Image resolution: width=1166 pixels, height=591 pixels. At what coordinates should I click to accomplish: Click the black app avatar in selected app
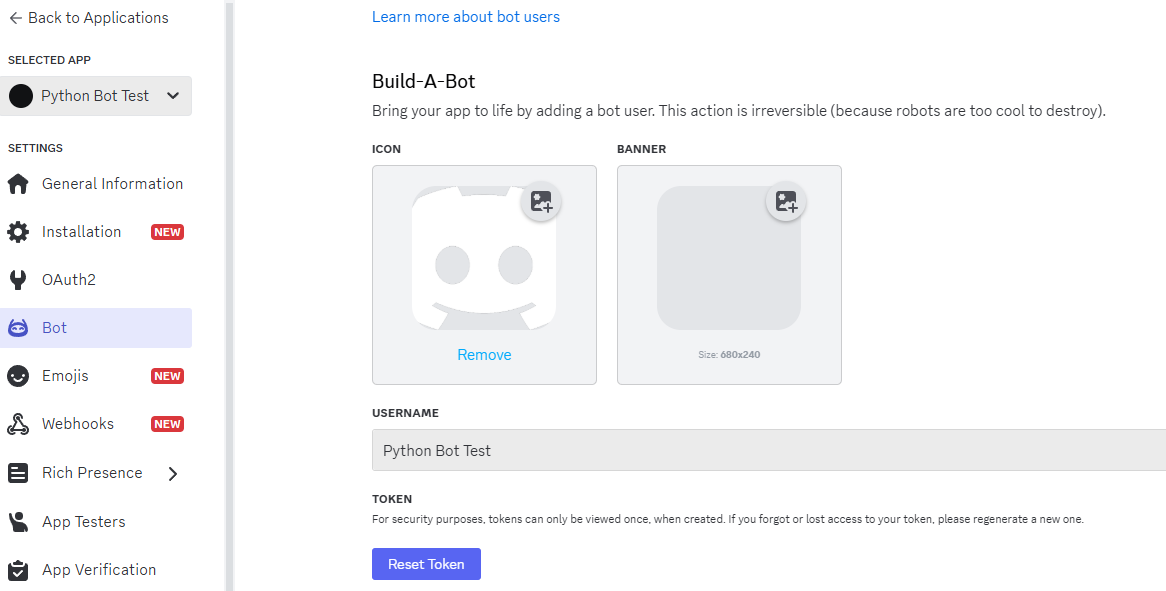point(21,96)
